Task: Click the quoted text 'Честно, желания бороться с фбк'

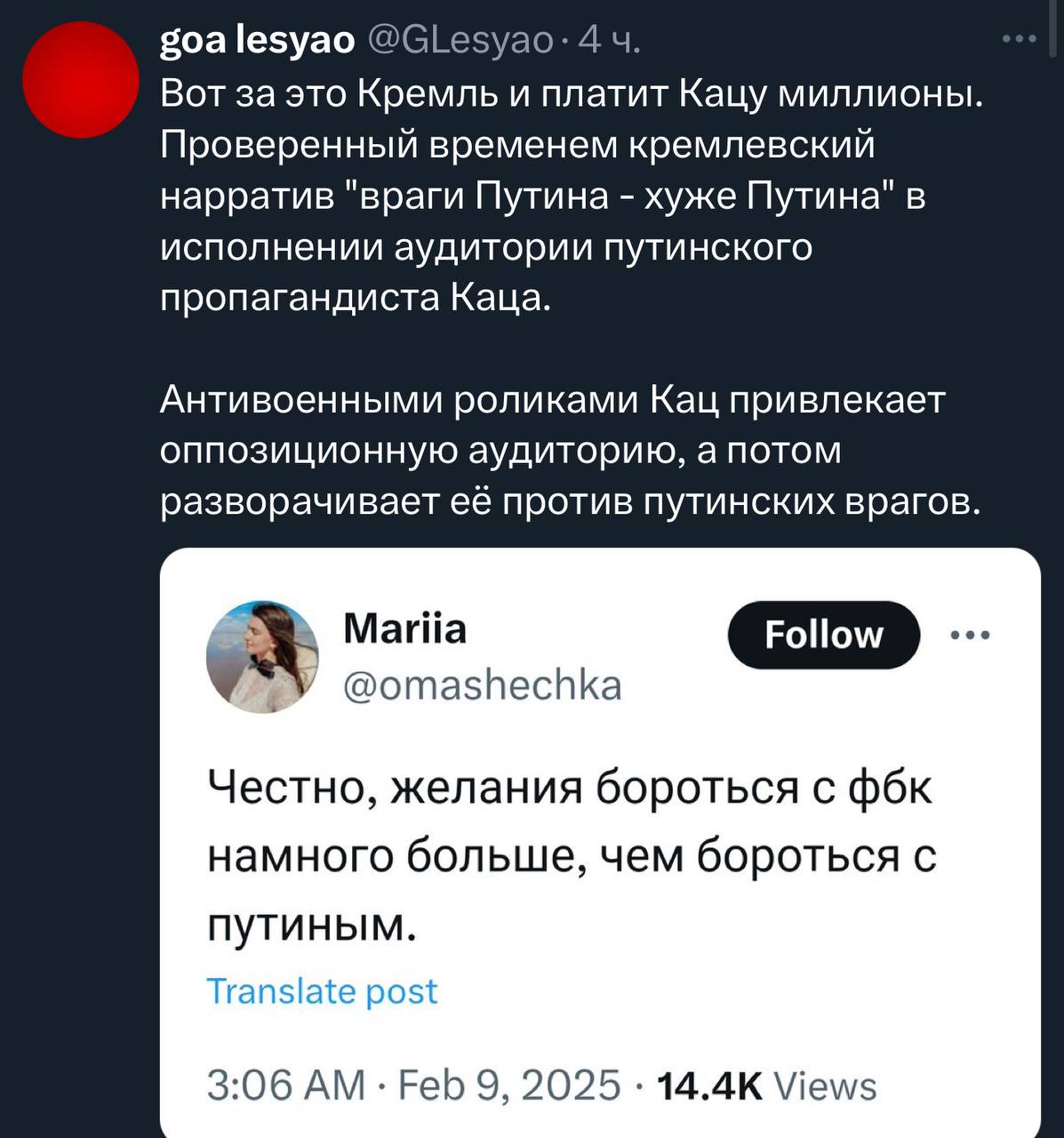Action: coord(570,788)
